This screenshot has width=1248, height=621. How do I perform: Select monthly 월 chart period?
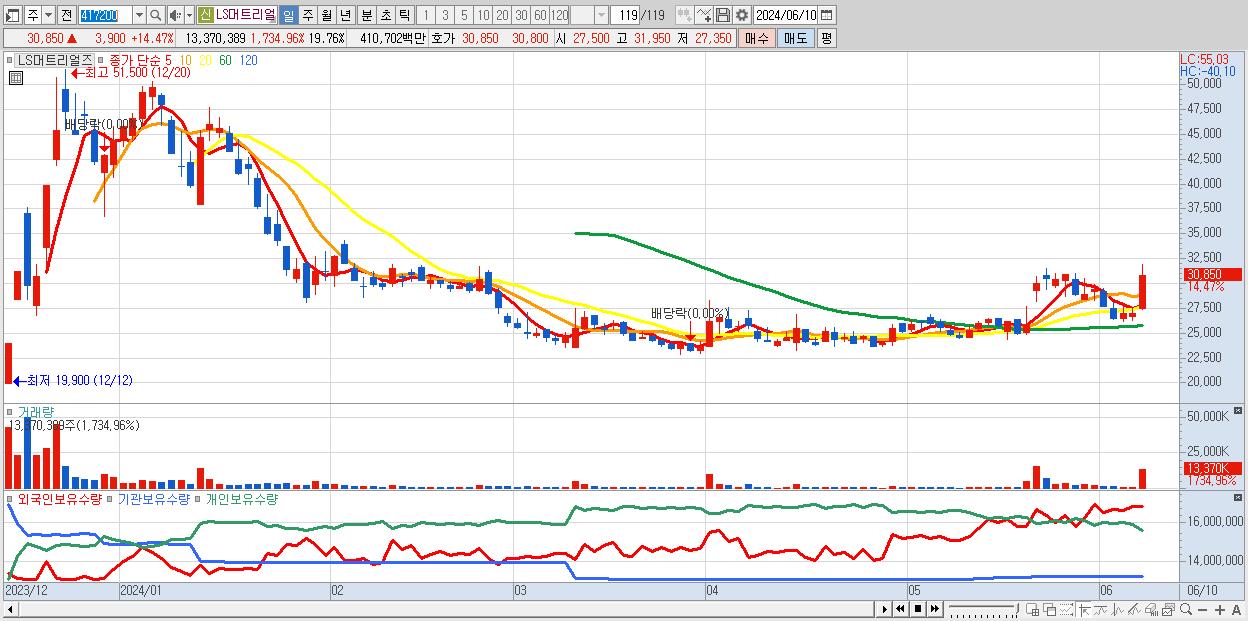pyautogui.click(x=326, y=15)
